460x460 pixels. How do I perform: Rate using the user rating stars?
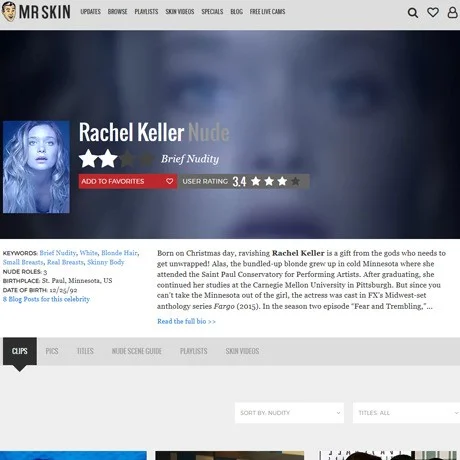click(275, 181)
